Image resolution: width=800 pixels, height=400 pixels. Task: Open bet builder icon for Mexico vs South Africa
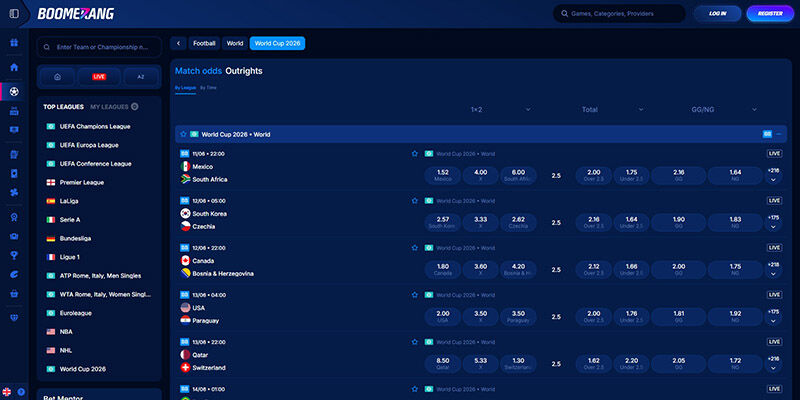click(185, 154)
